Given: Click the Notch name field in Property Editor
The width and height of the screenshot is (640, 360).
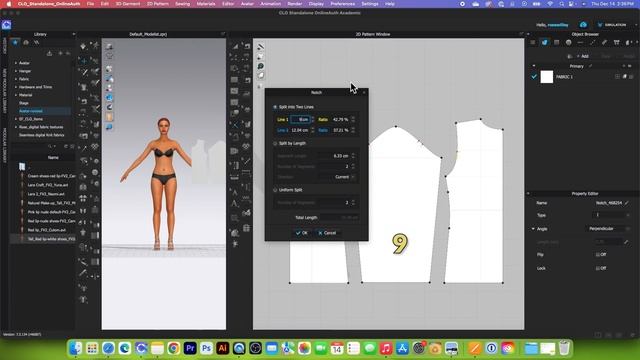Looking at the screenshot, I should (609, 203).
